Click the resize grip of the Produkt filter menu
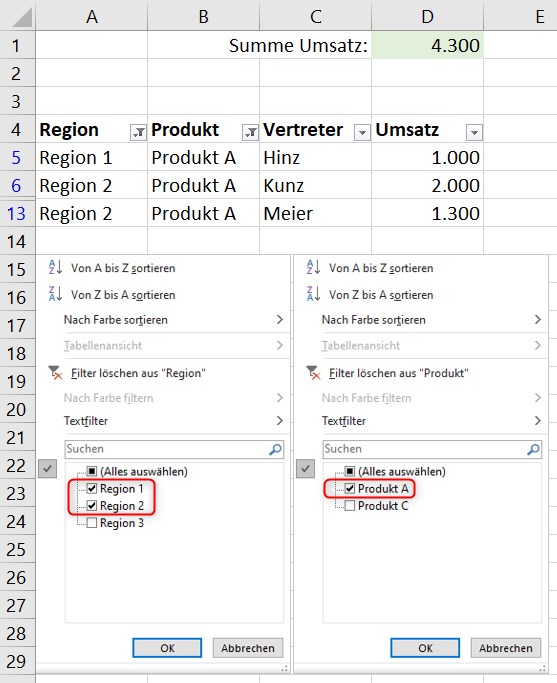Image resolution: width=557 pixels, height=683 pixels. tap(542, 668)
